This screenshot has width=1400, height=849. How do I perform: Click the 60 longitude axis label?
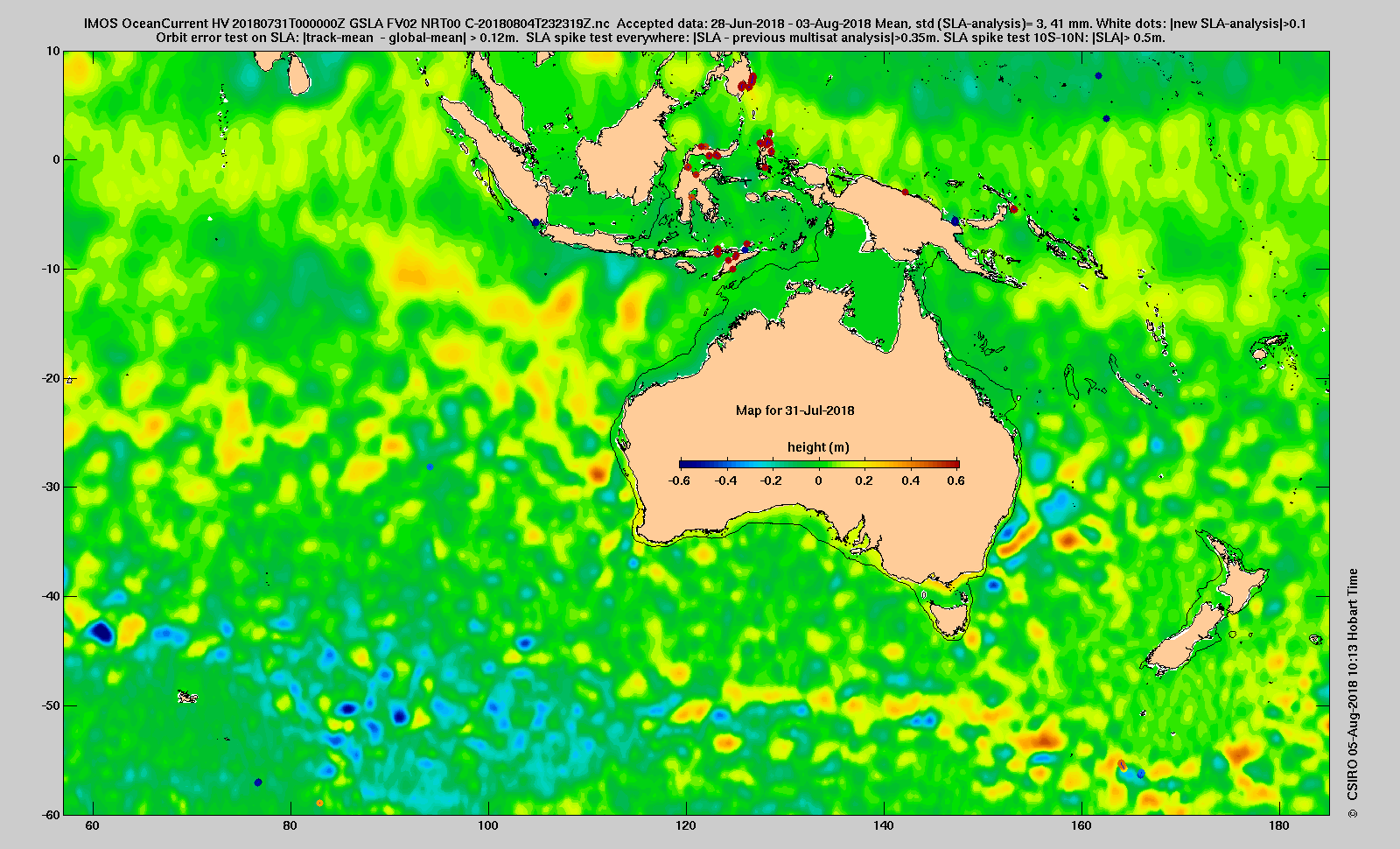(x=92, y=826)
